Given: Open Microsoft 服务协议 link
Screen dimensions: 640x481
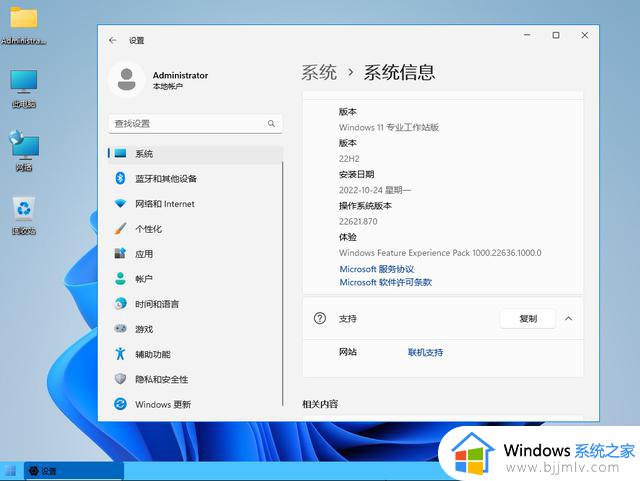Looking at the screenshot, I should pyautogui.click(x=377, y=269).
